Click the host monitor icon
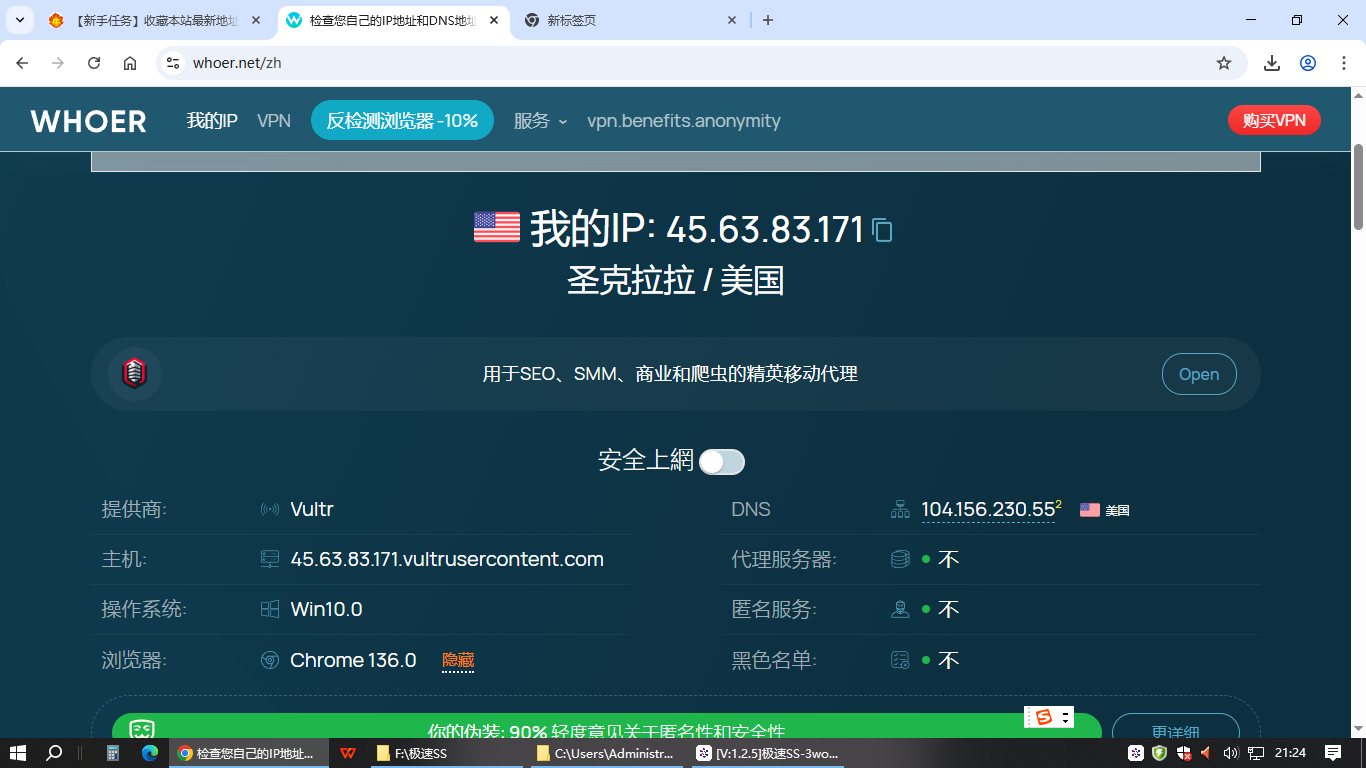1366x768 pixels. (270, 559)
